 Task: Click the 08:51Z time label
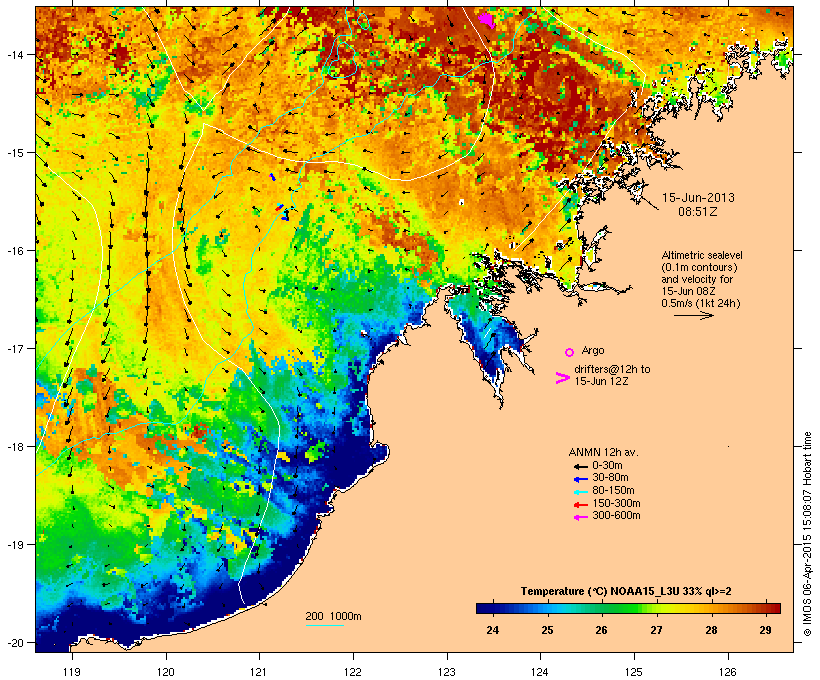point(698,212)
